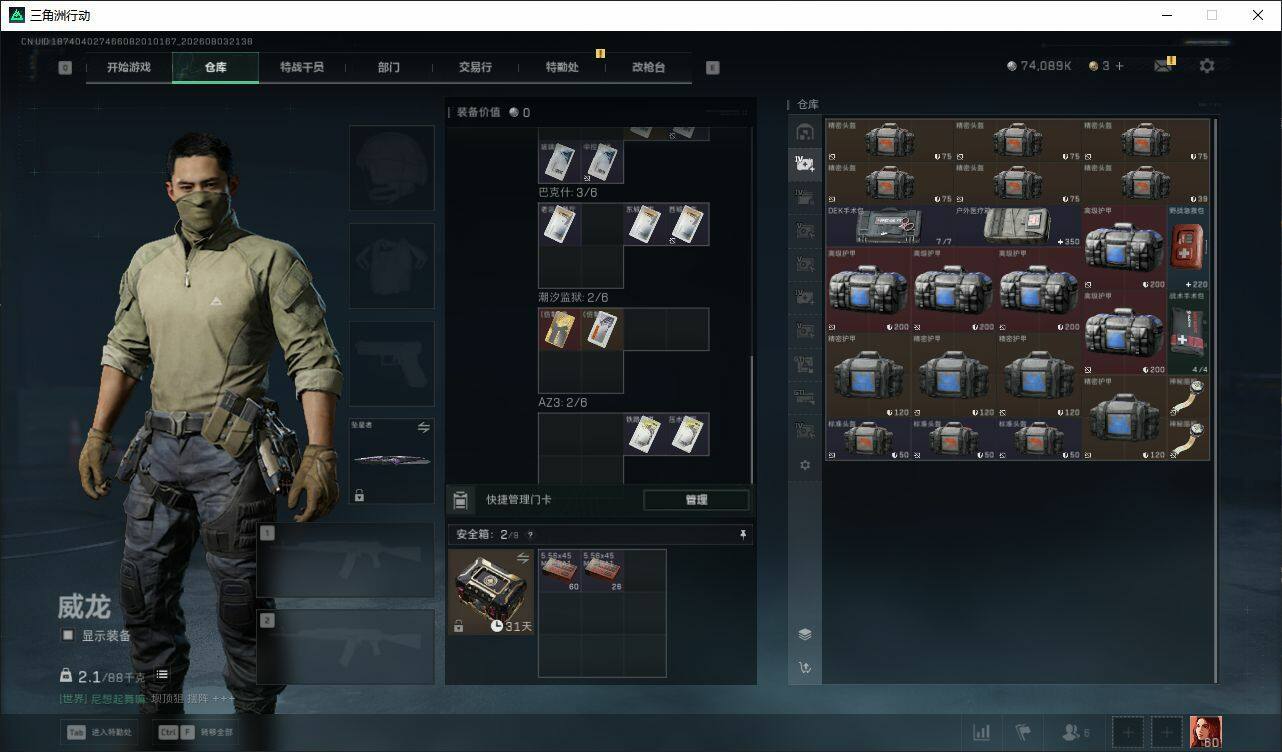Screen dimensions: 1282x752
Task: Switch to the 改枪台 tab
Action: pyautogui.click(x=648, y=67)
